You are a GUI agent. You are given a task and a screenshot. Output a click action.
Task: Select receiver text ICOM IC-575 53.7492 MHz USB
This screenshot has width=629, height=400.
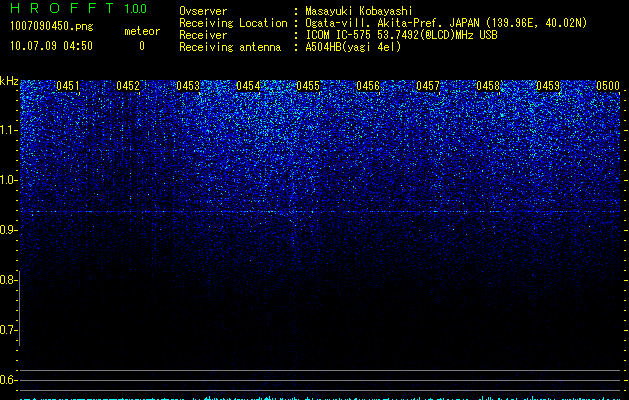pos(402,35)
